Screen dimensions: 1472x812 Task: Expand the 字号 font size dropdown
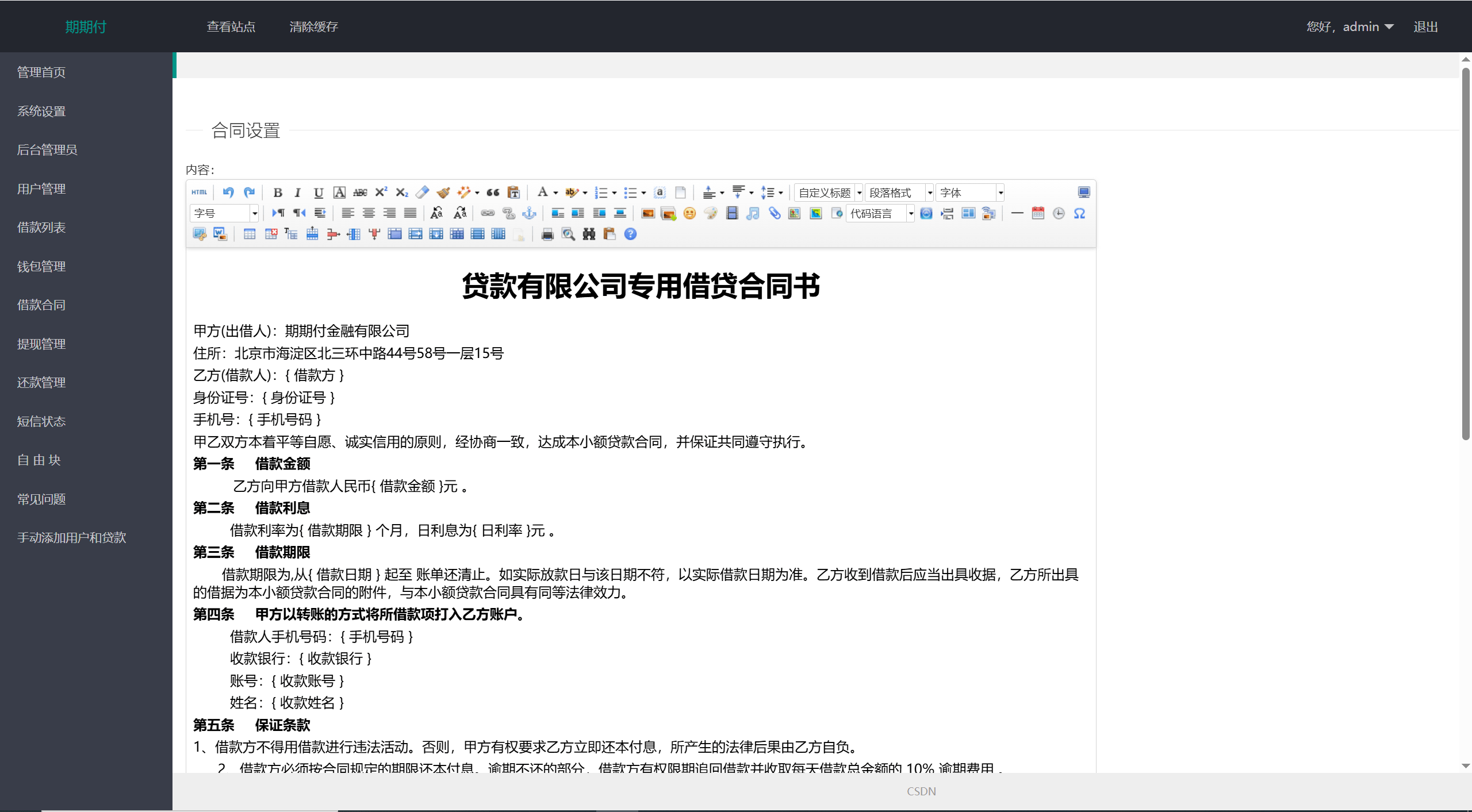(x=254, y=214)
